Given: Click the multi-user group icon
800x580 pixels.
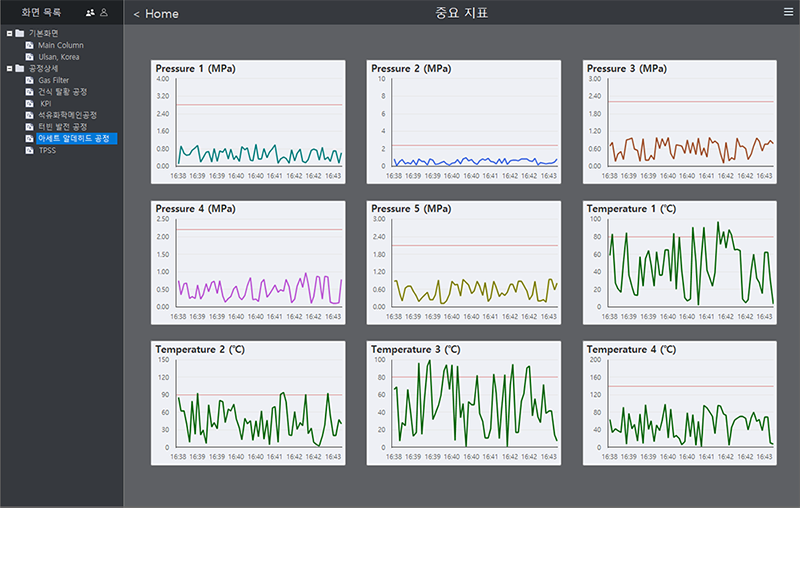Looking at the screenshot, I should point(90,13).
